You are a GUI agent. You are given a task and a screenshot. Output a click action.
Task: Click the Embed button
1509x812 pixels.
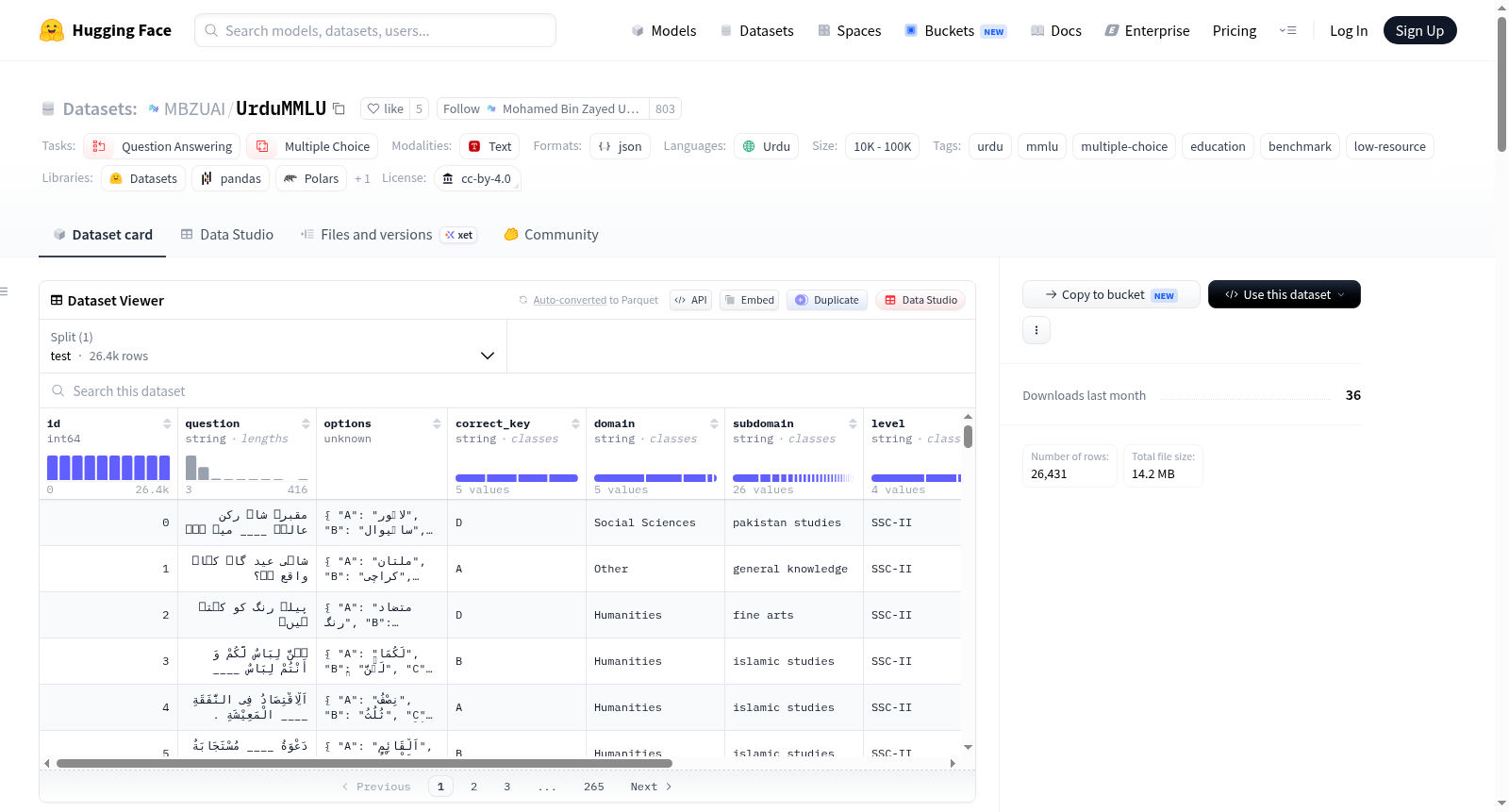750,300
